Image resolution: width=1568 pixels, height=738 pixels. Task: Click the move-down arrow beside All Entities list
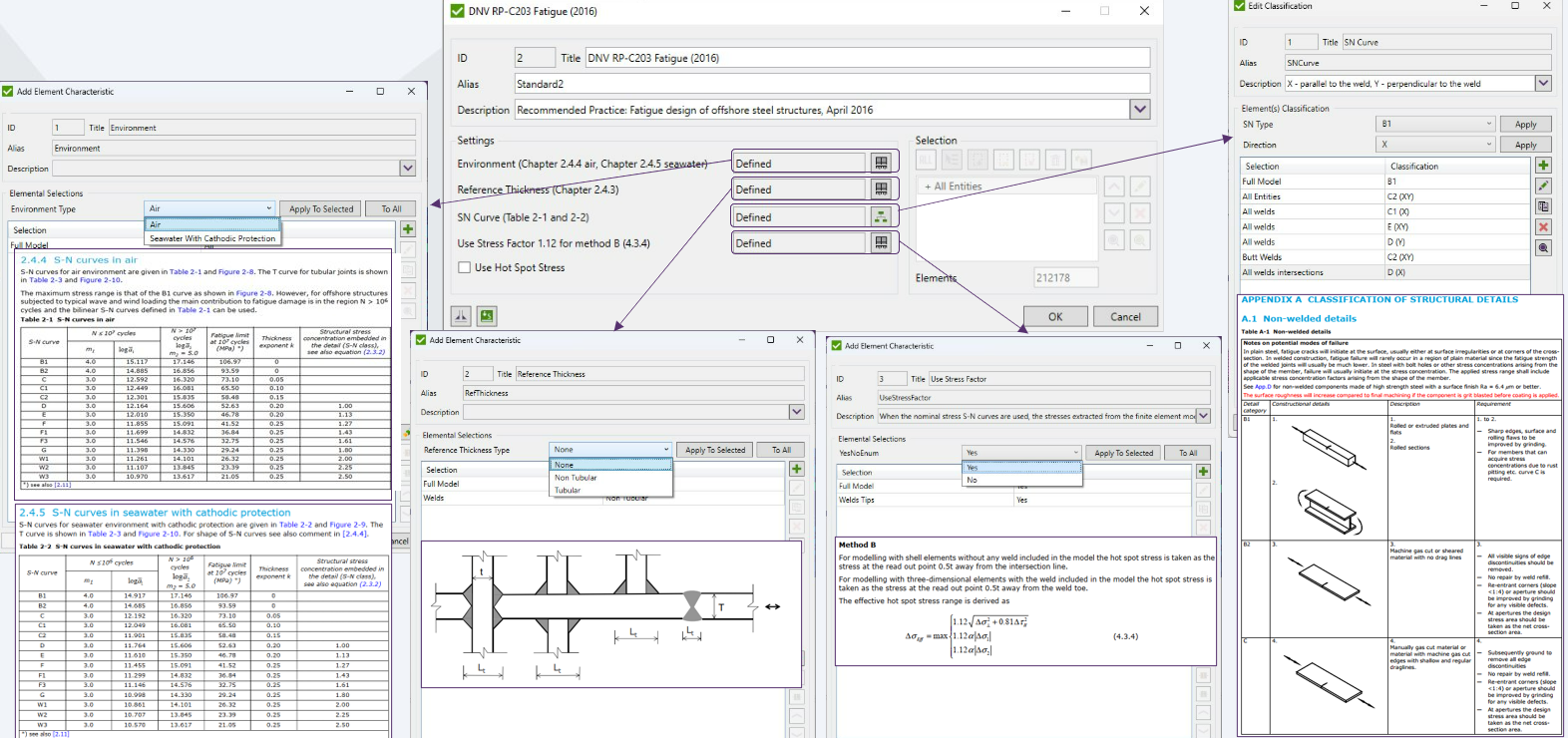pyautogui.click(x=1114, y=212)
